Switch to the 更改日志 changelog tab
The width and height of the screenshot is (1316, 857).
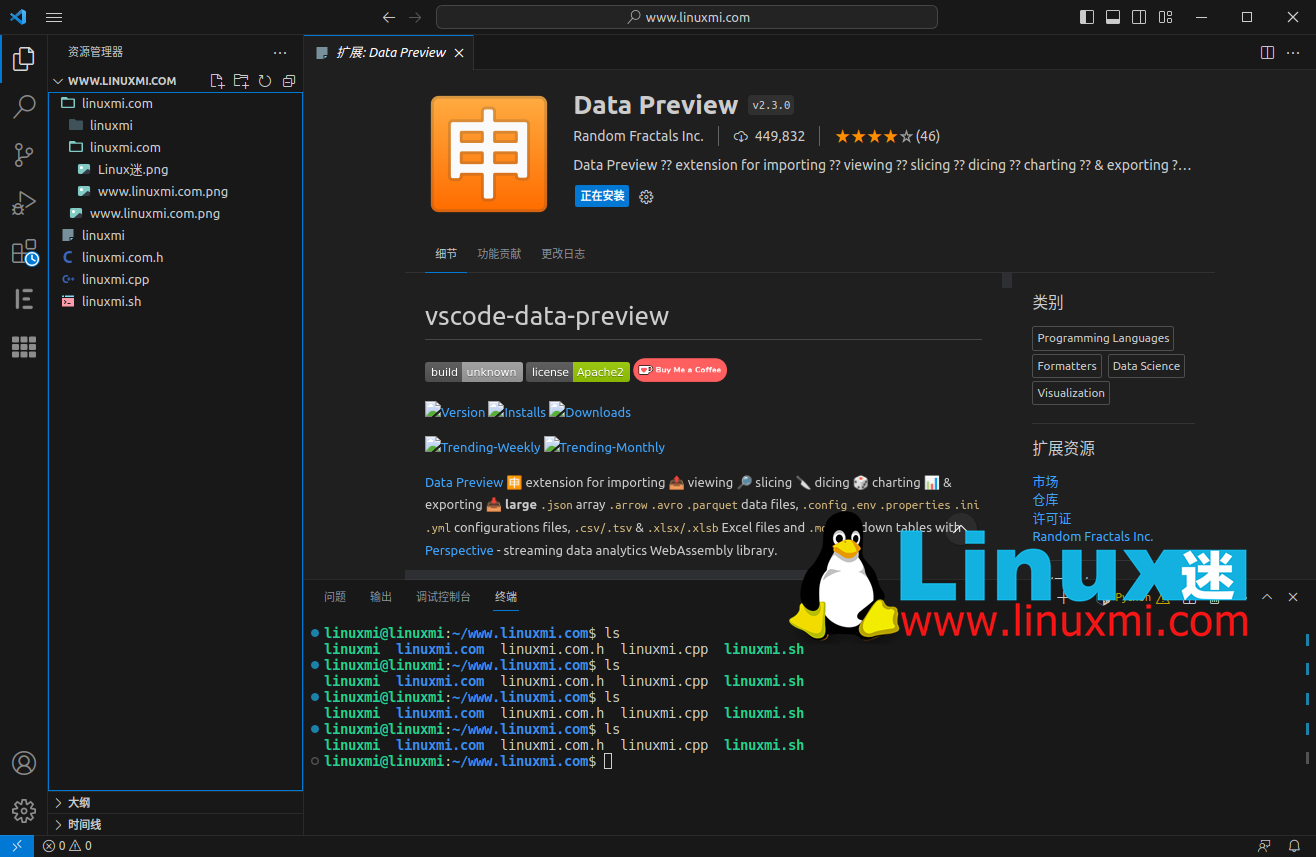(x=563, y=254)
